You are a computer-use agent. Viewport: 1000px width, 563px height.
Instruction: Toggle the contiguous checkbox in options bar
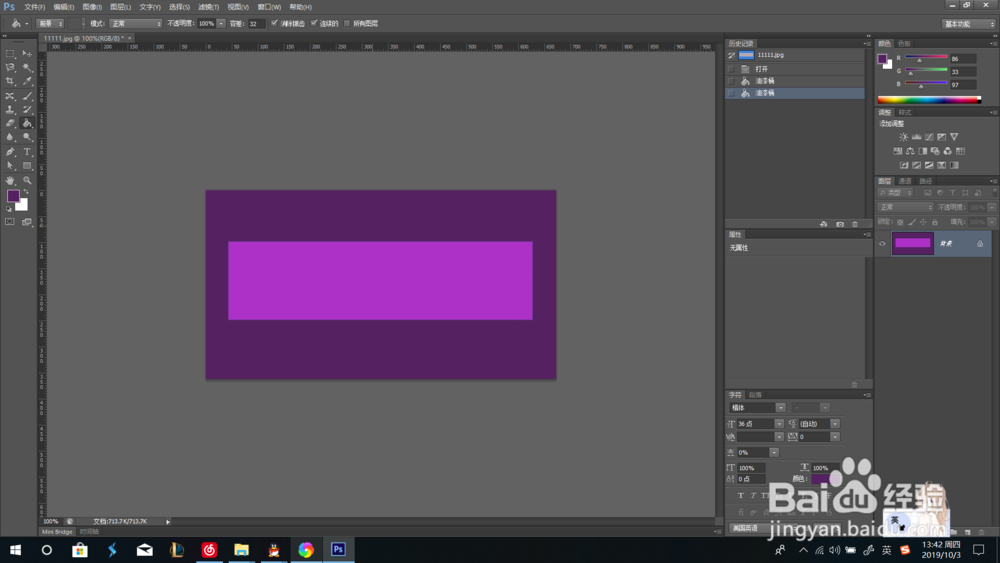[x=314, y=23]
